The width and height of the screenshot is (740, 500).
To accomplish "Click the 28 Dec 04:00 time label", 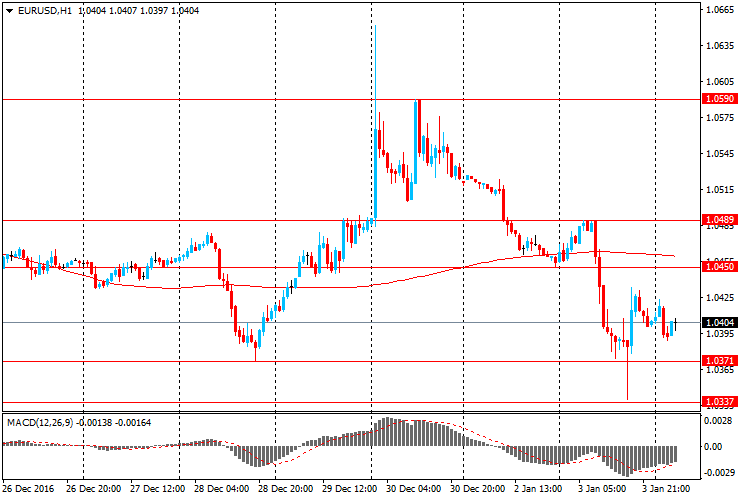I will pos(221,489).
